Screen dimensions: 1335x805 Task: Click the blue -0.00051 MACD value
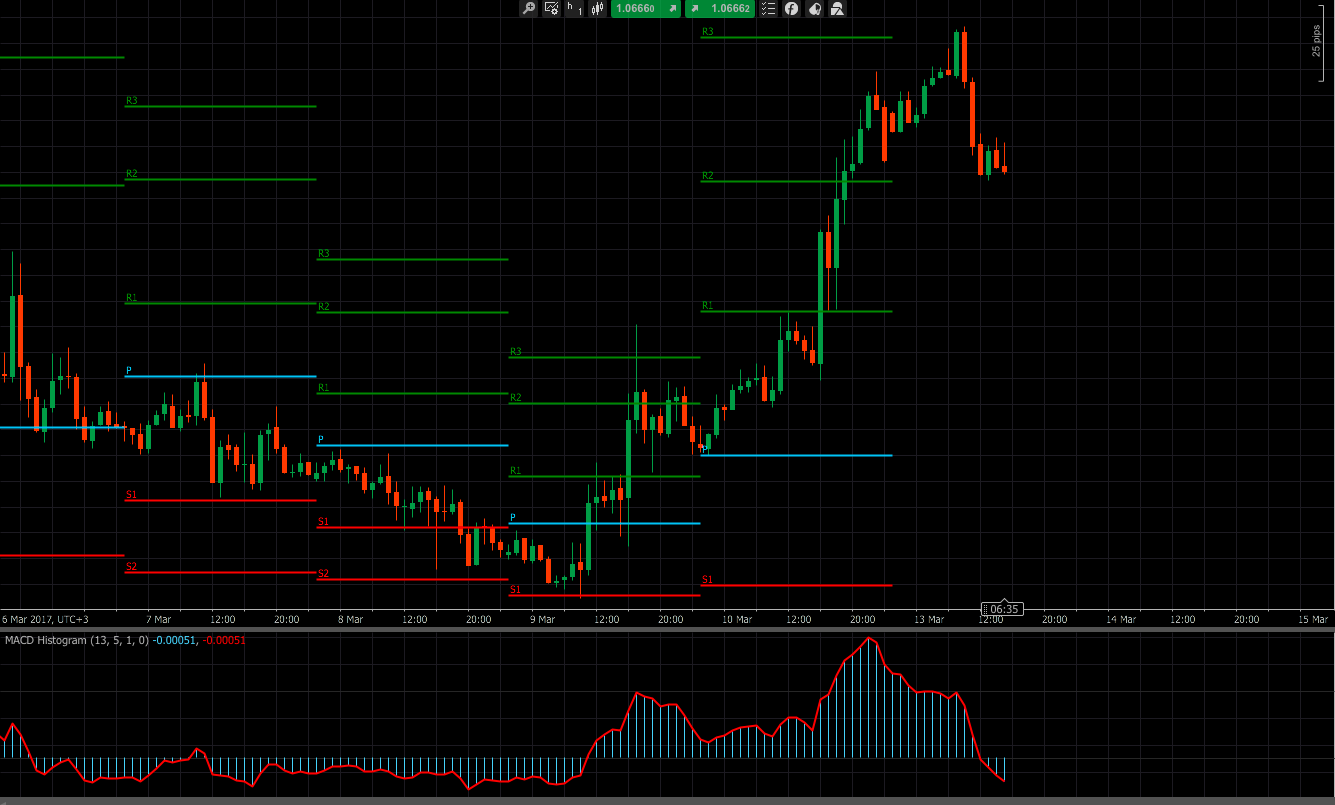(x=176, y=640)
